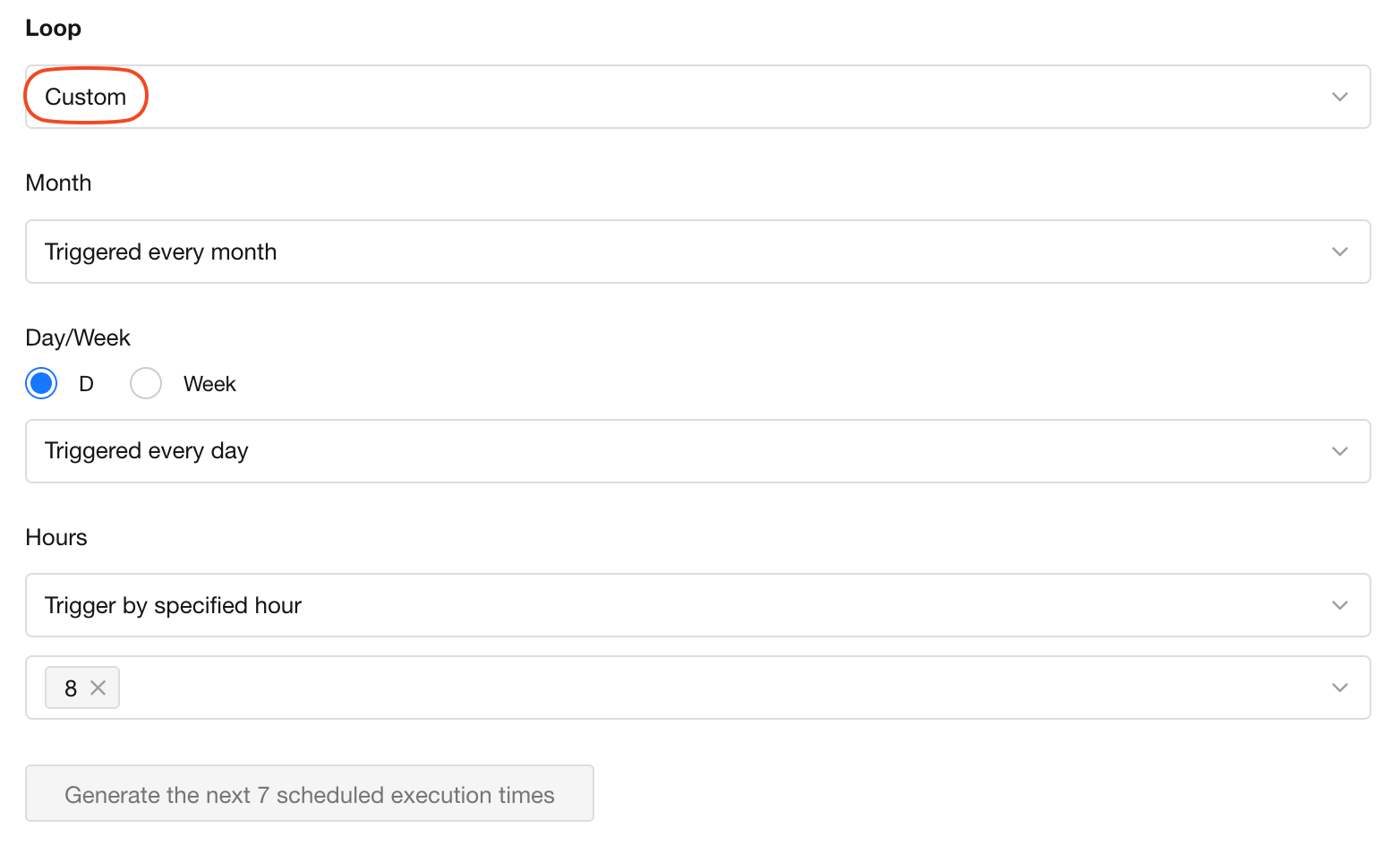Select the Week radio button
1400x854 pixels.
pos(146,383)
